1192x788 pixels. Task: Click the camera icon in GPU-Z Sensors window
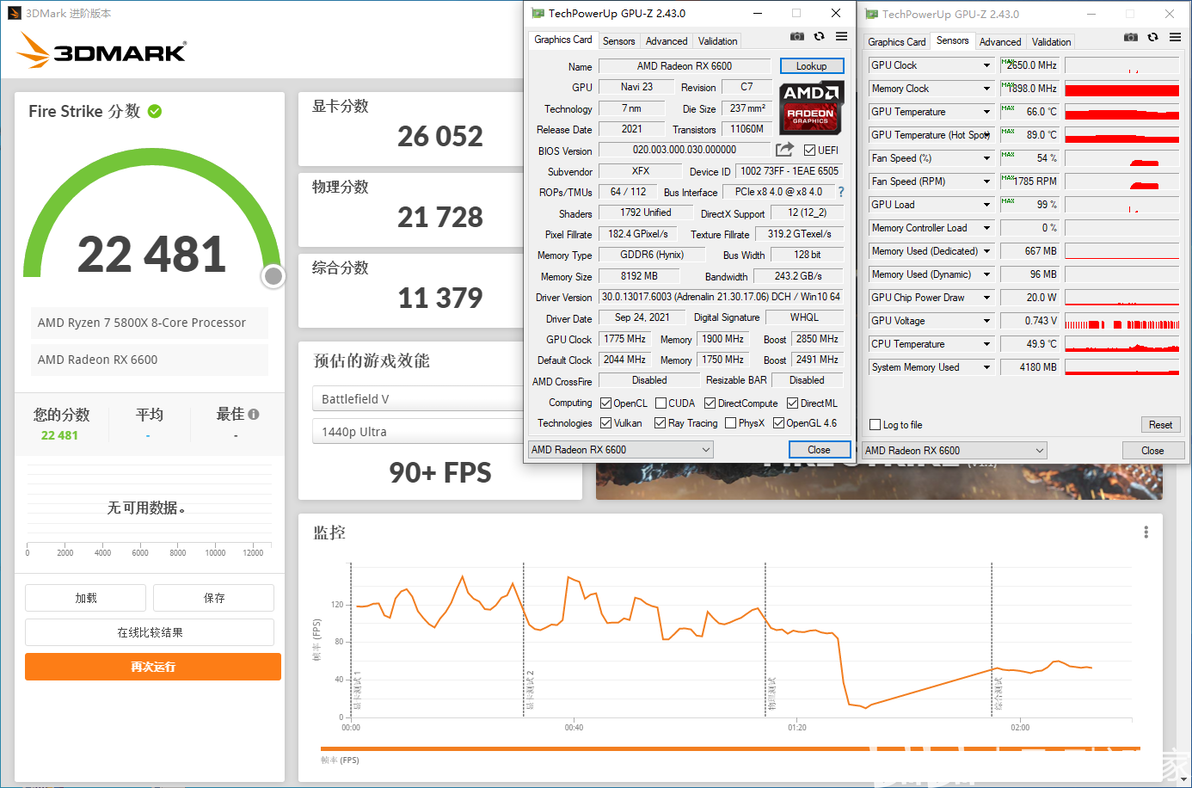(x=1131, y=37)
